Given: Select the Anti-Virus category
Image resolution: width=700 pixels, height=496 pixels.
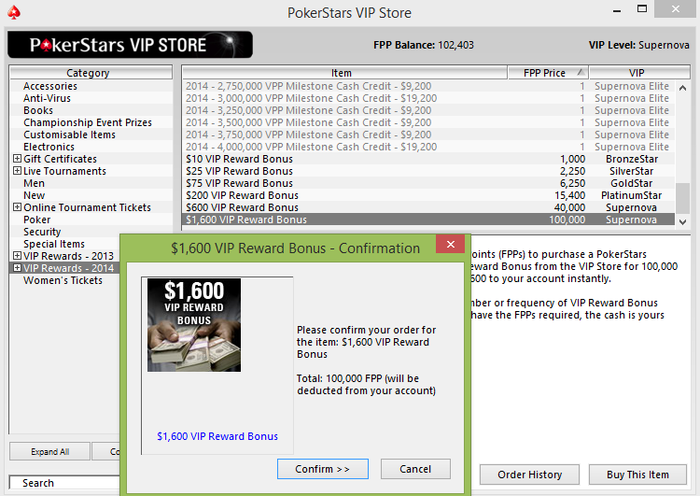Looking at the screenshot, I should [x=47, y=98].
